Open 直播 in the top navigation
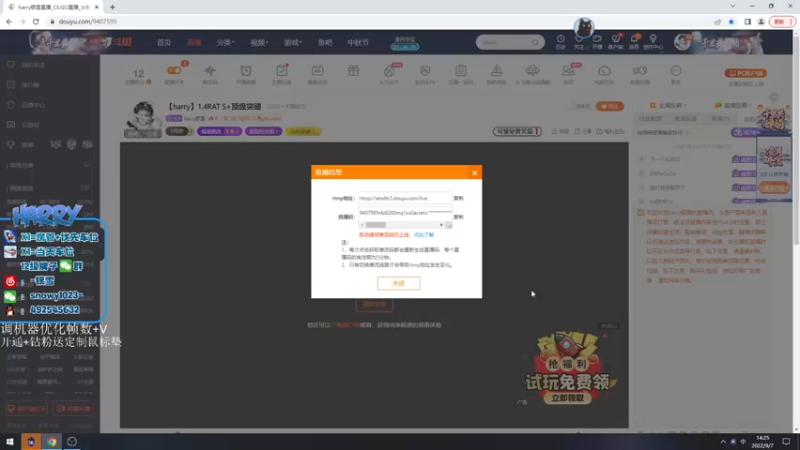This screenshot has width=800, height=450. pos(194,42)
